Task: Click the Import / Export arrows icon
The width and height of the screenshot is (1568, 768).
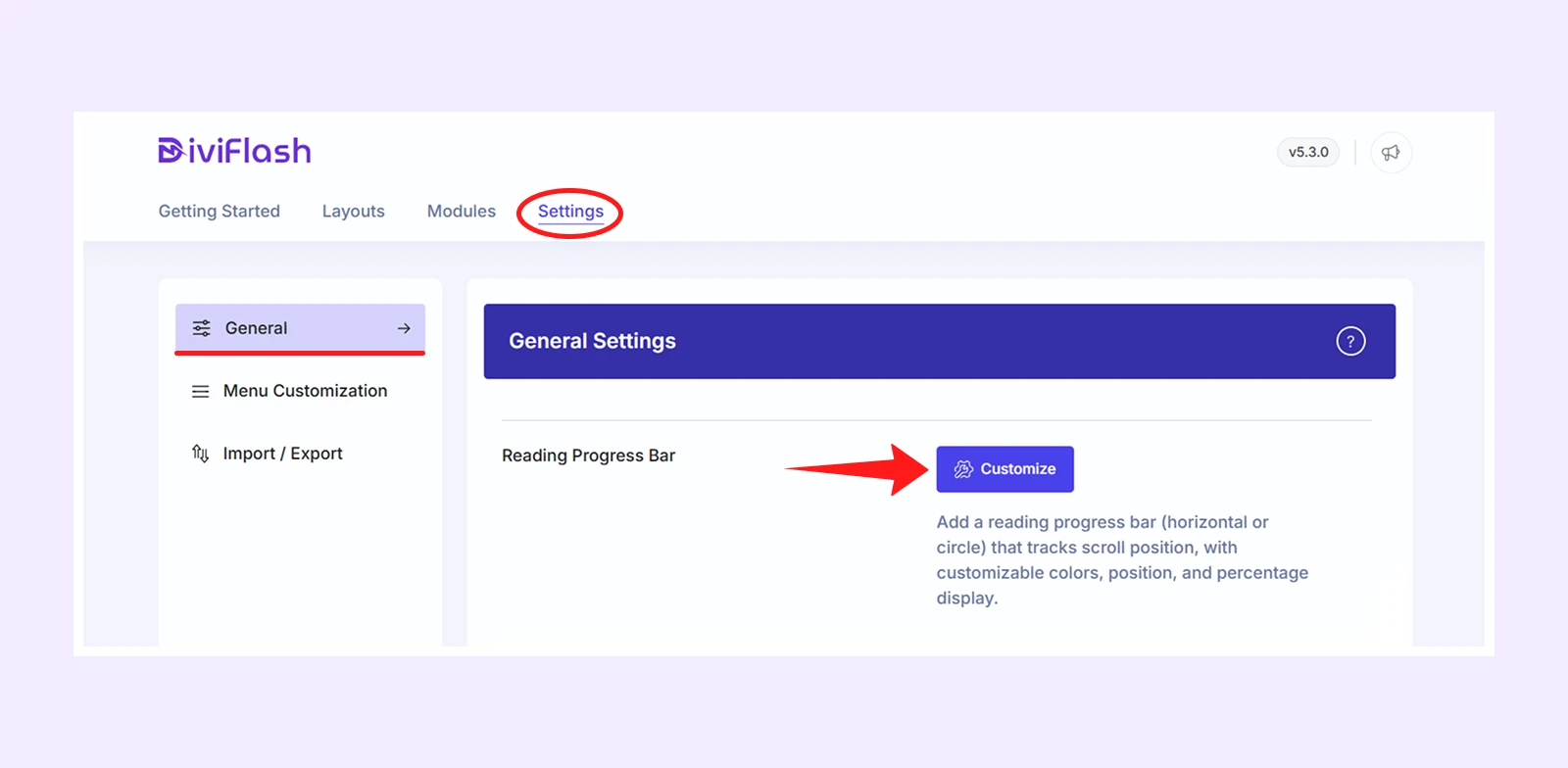Action: tap(200, 454)
